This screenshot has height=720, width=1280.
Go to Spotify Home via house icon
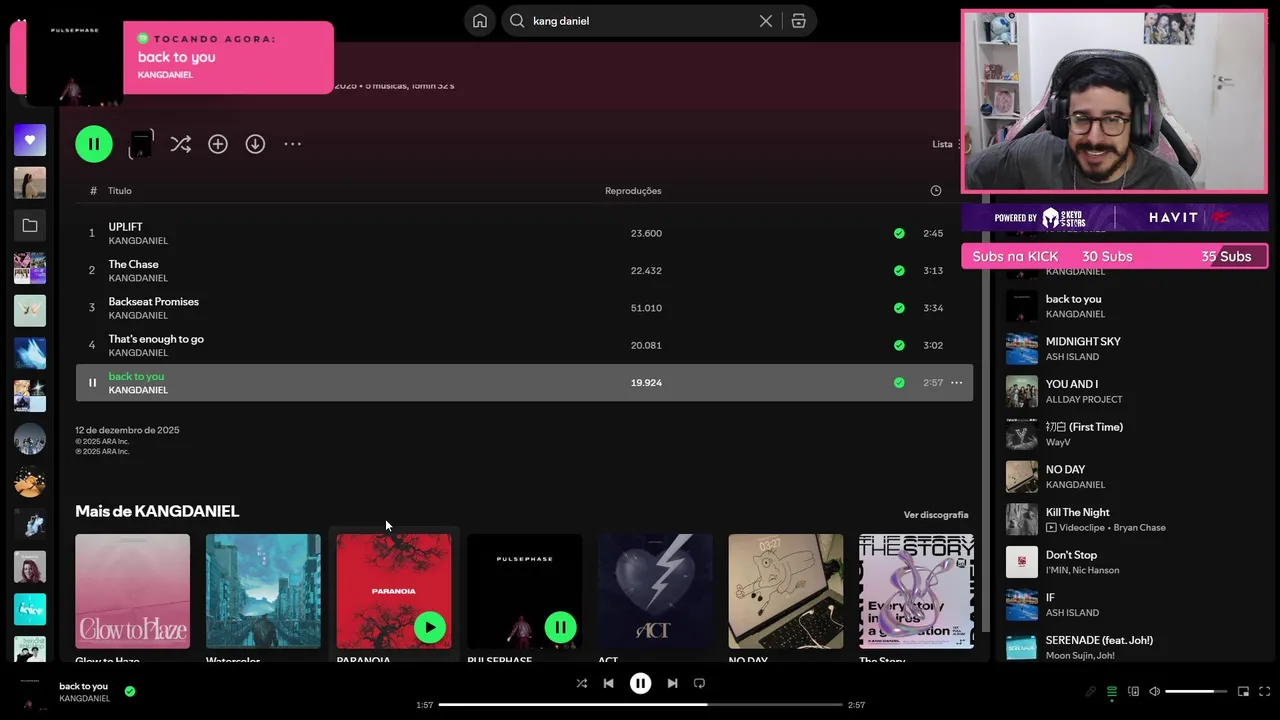[480, 21]
